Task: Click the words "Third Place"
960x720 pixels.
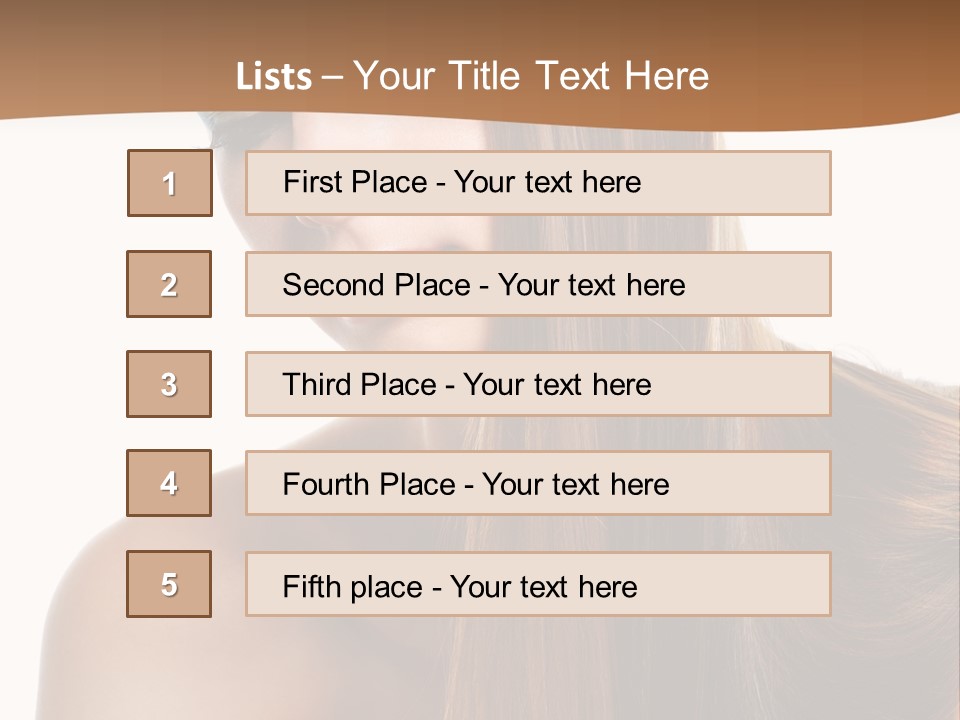Action: pos(360,385)
